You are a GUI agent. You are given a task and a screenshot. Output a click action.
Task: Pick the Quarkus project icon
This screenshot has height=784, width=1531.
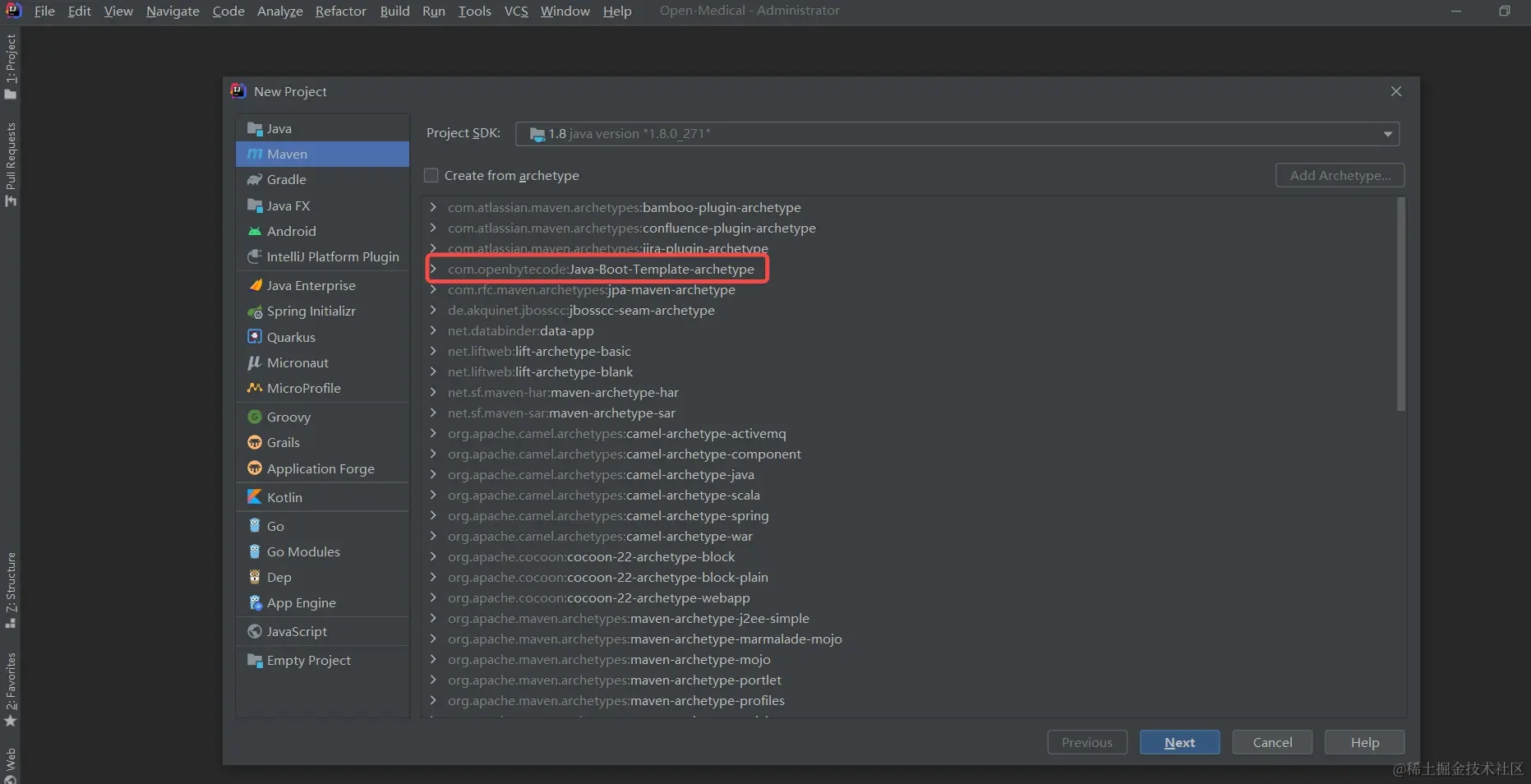[x=255, y=337]
